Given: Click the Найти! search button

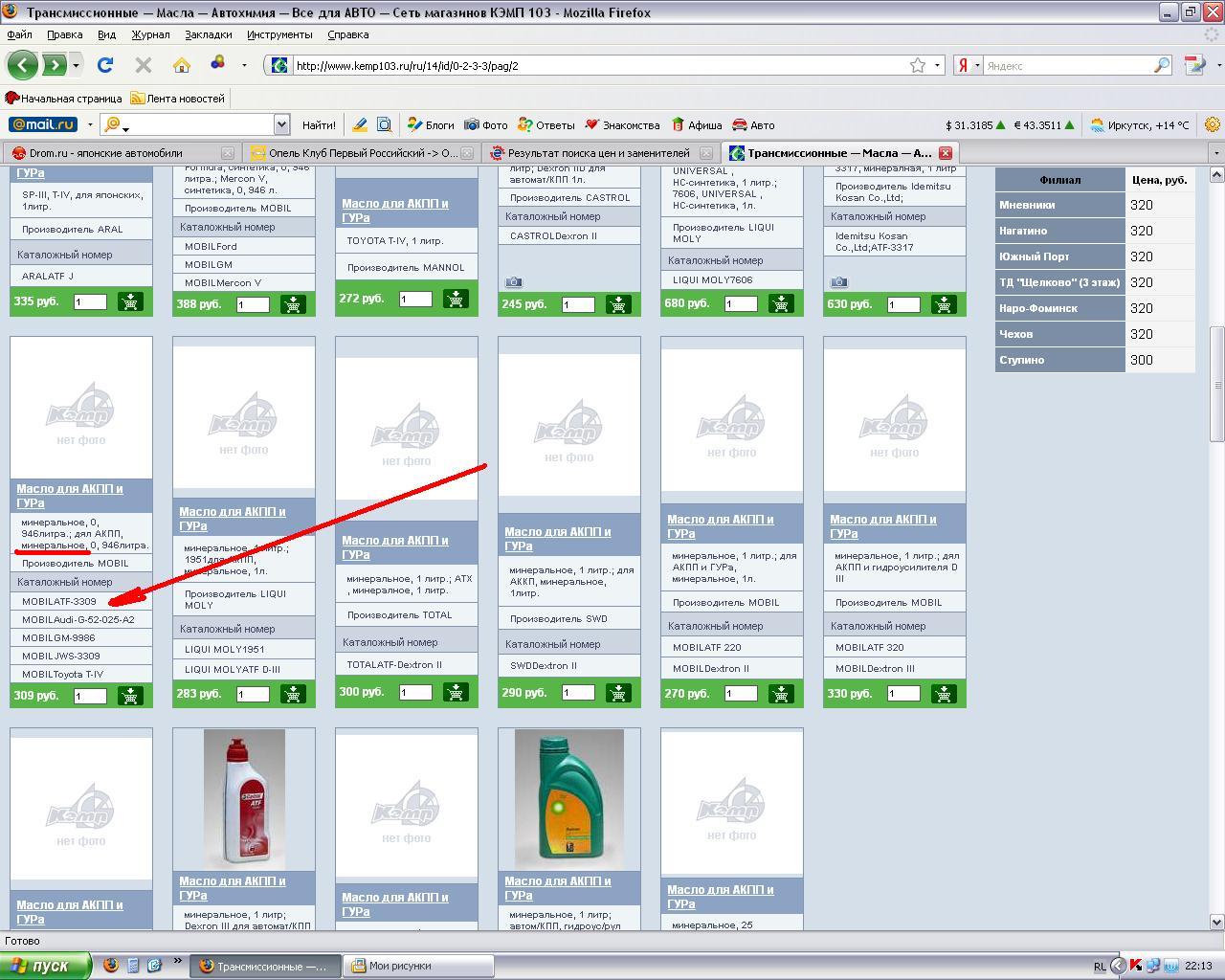Looking at the screenshot, I should [319, 124].
